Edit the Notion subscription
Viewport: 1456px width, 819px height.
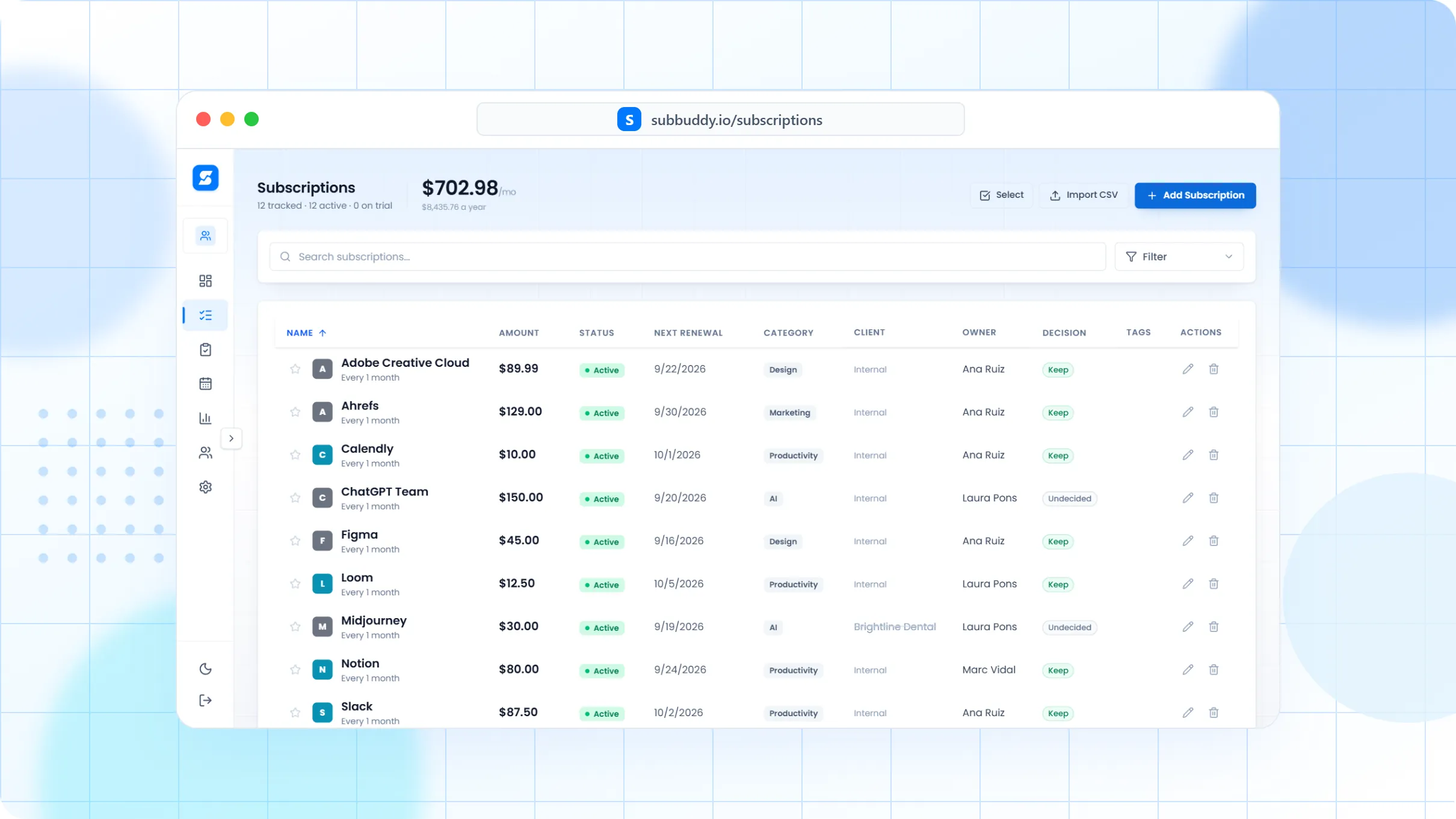point(1188,670)
